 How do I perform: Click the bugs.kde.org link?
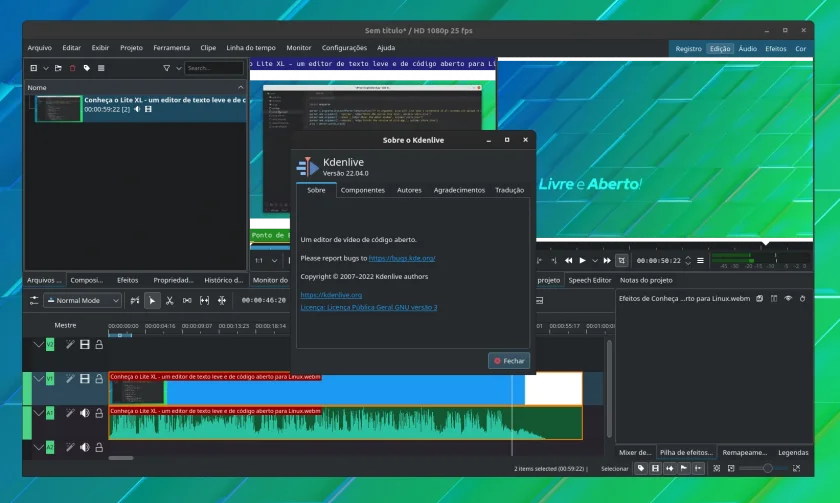pos(402,258)
